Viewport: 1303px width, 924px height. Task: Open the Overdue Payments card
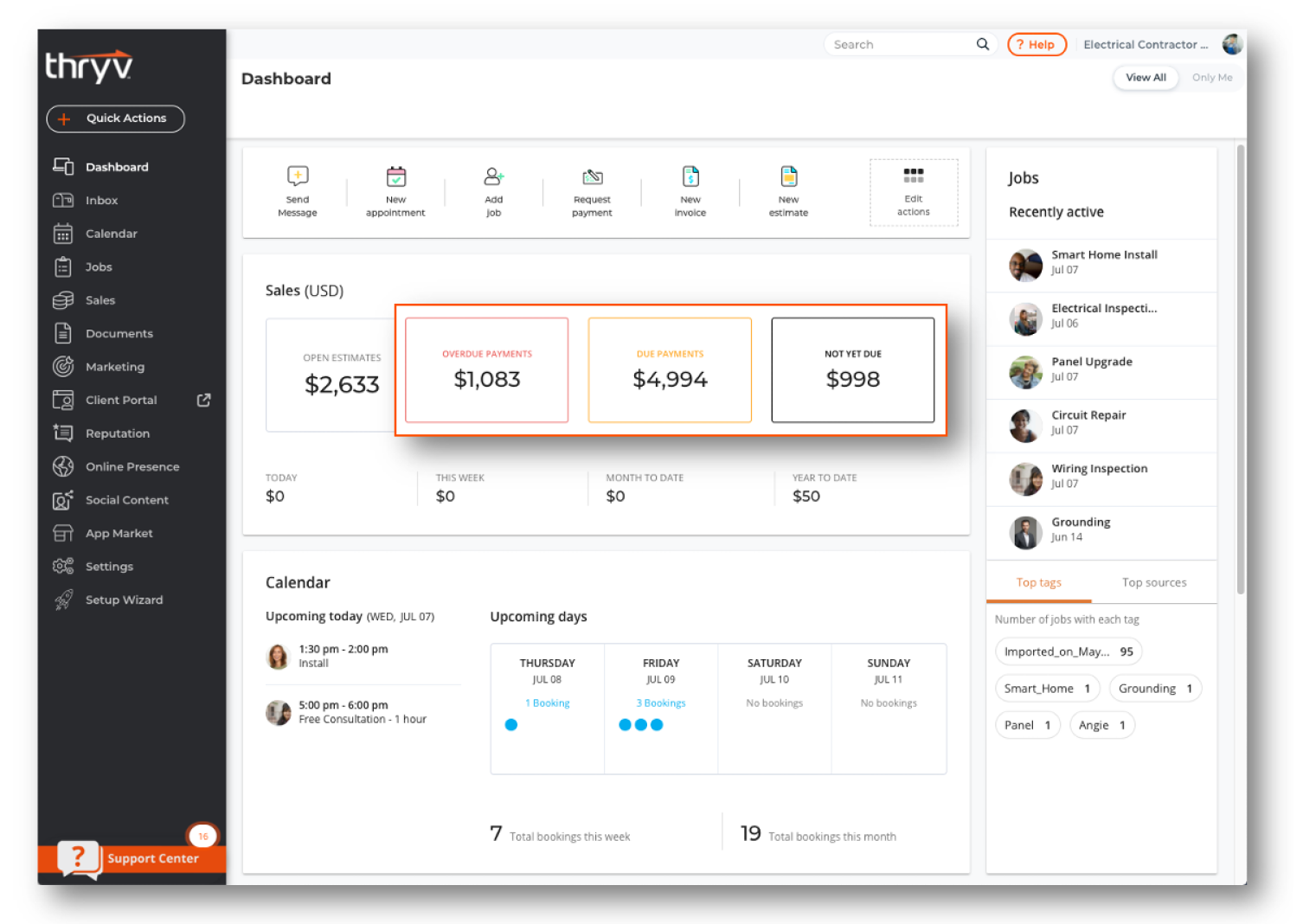point(487,370)
